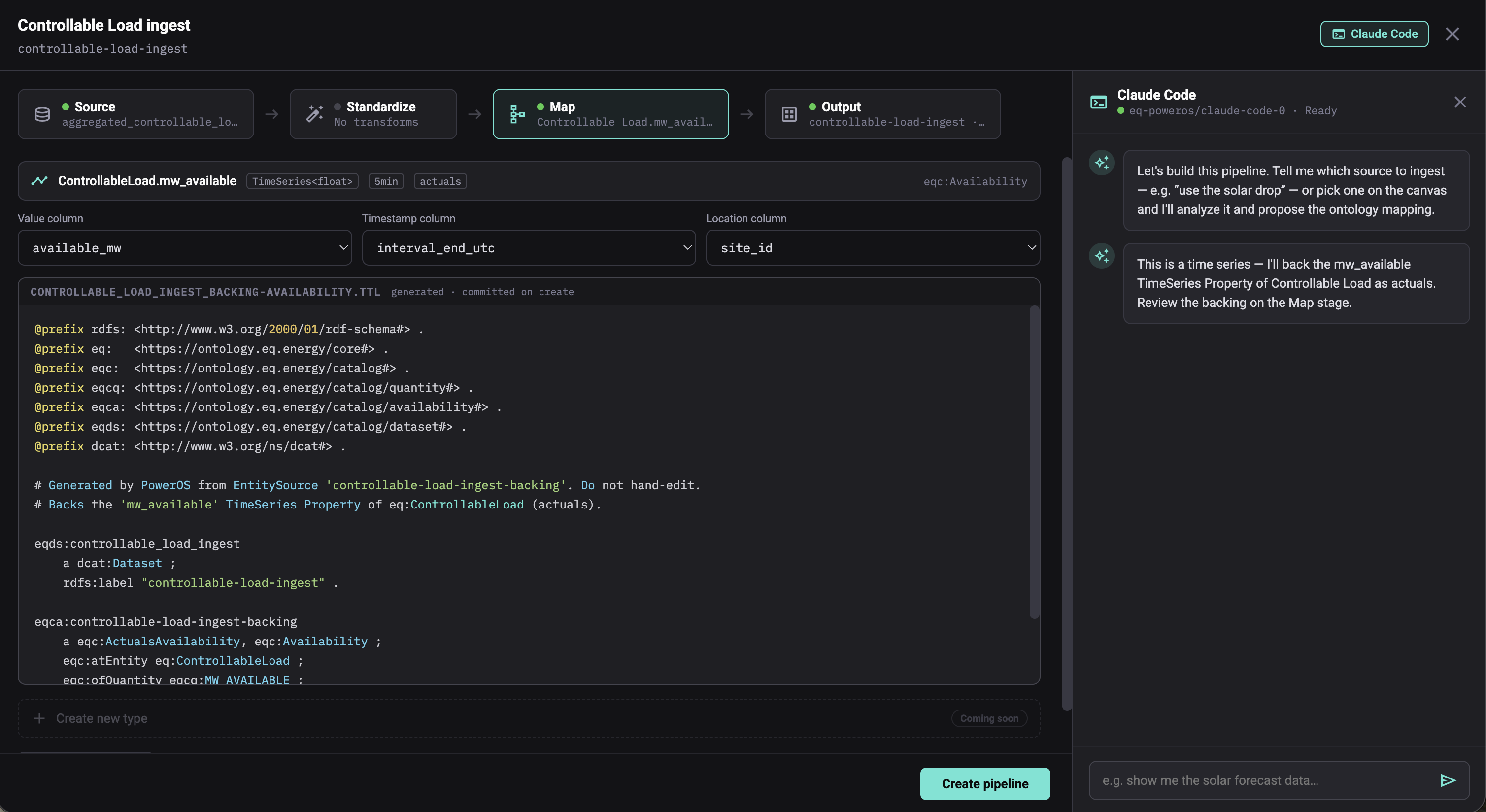Open the Timestamp column dropdown interval_end_utc
This screenshot has width=1486, height=812.
tap(528, 248)
